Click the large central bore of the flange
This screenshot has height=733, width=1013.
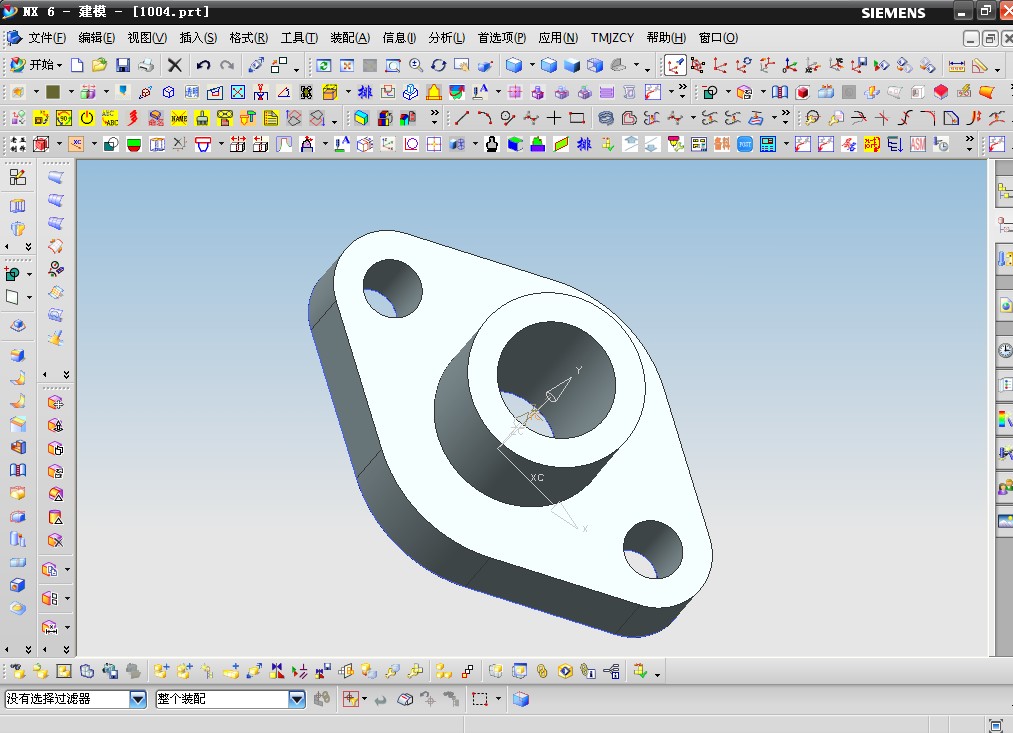pos(556,381)
